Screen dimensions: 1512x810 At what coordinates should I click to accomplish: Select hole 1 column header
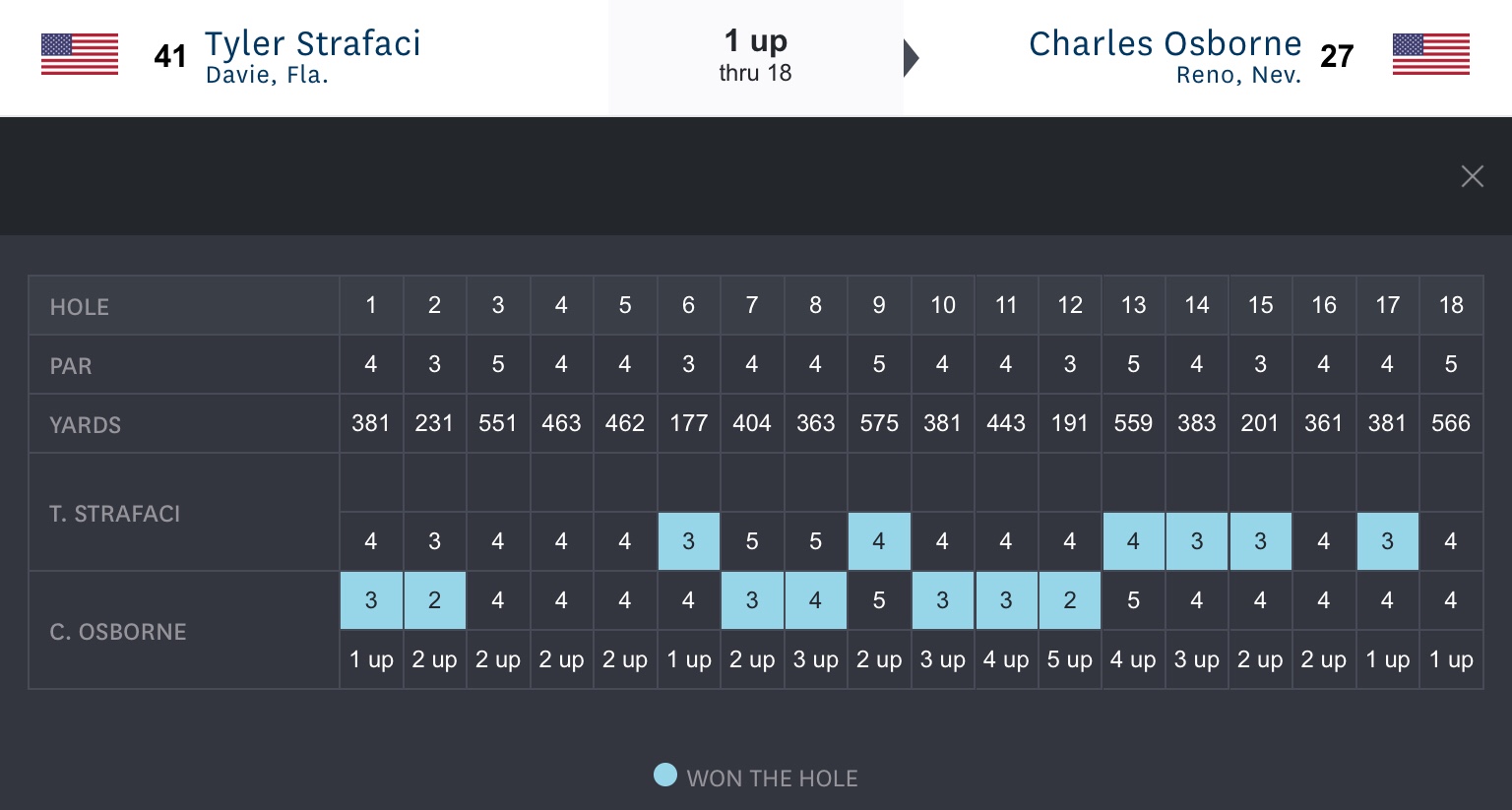371,305
